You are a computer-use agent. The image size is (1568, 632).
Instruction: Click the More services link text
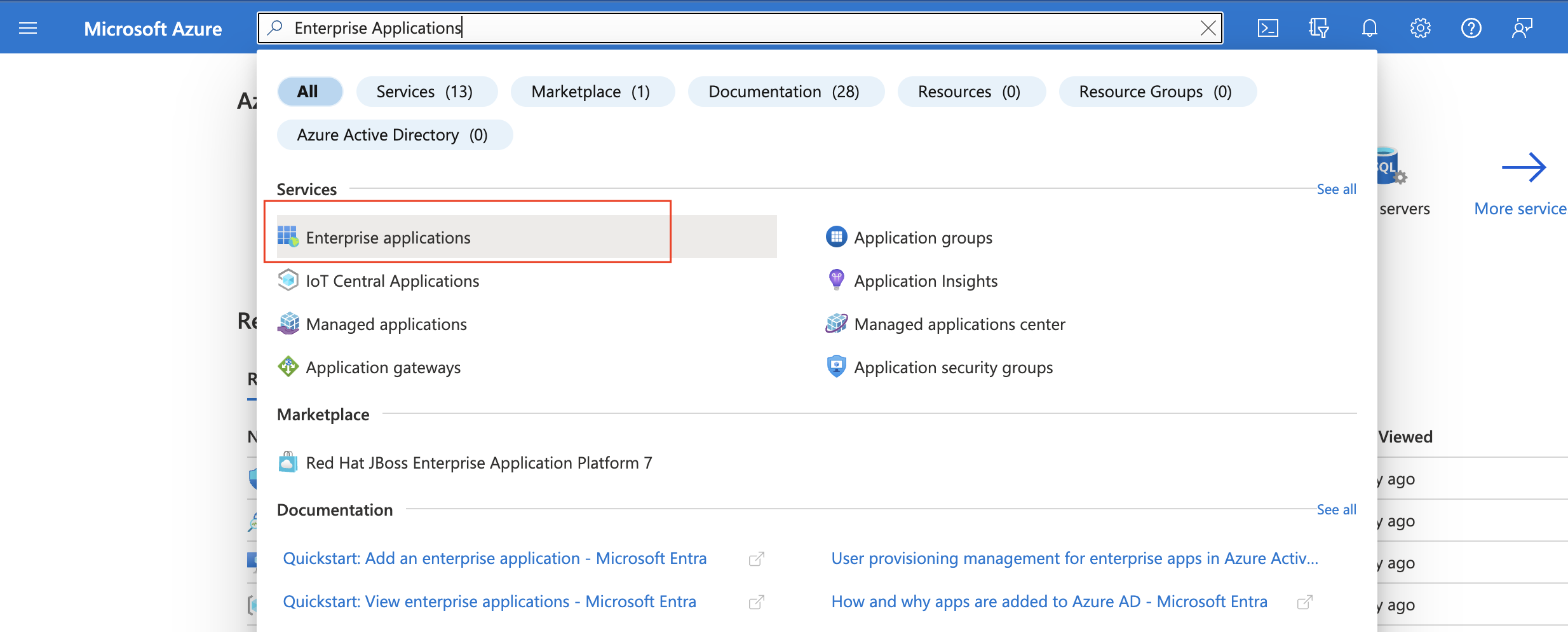point(1520,209)
